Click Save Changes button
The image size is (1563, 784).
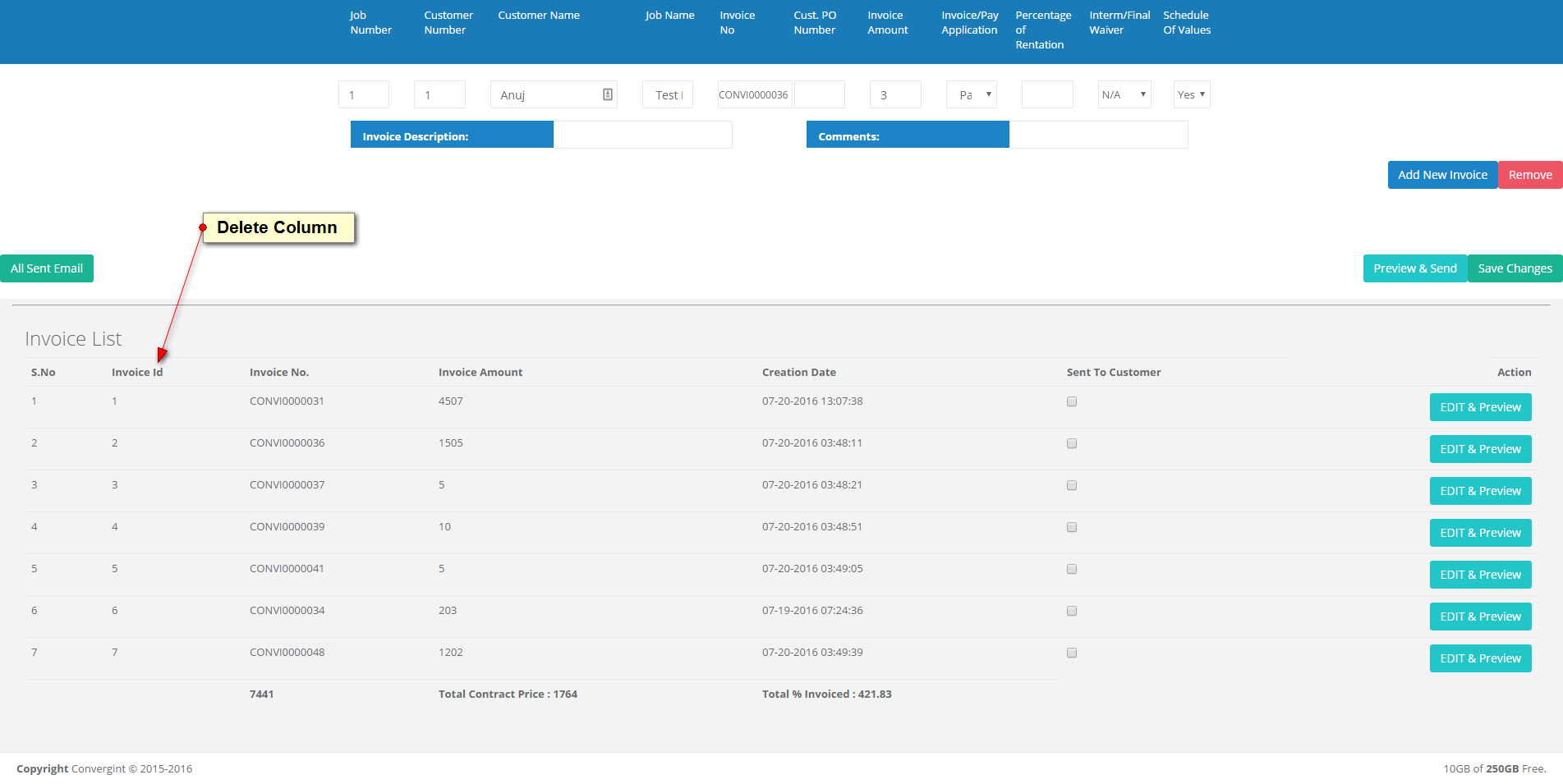[x=1515, y=268]
